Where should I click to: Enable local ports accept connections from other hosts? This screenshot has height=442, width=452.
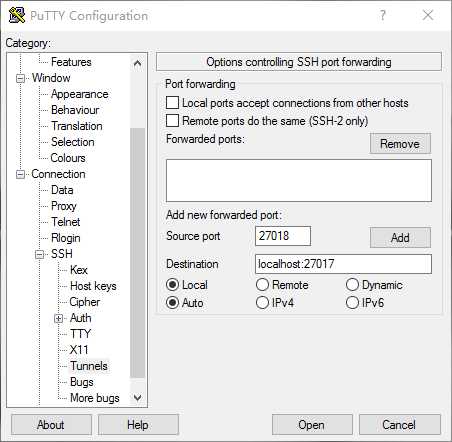172,103
